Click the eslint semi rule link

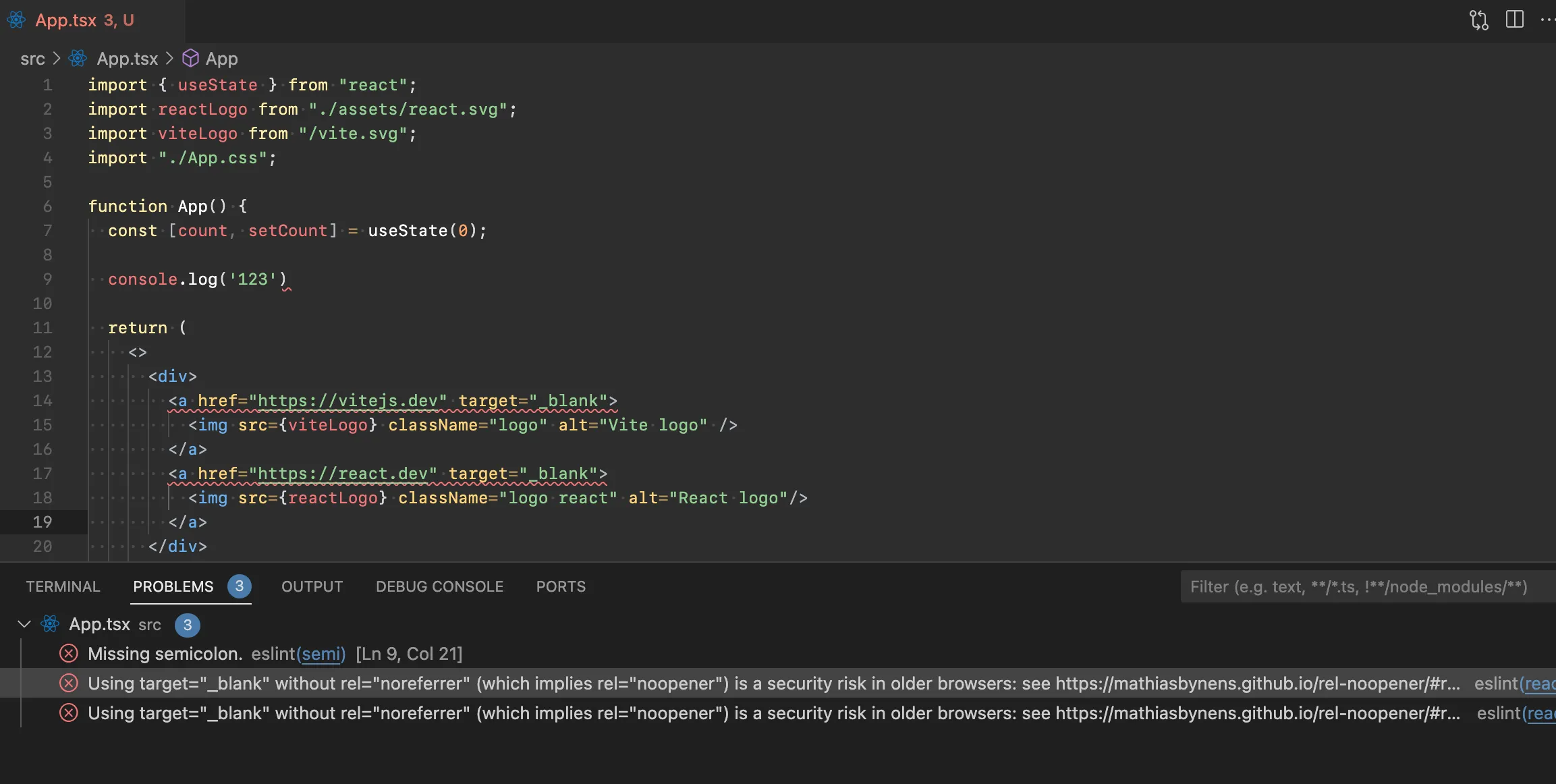click(x=321, y=654)
